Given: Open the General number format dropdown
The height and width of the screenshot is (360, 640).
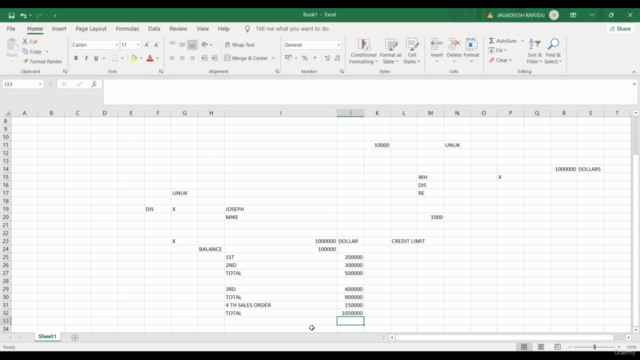Looking at the screenshot, I should click(x=339, y=45).
